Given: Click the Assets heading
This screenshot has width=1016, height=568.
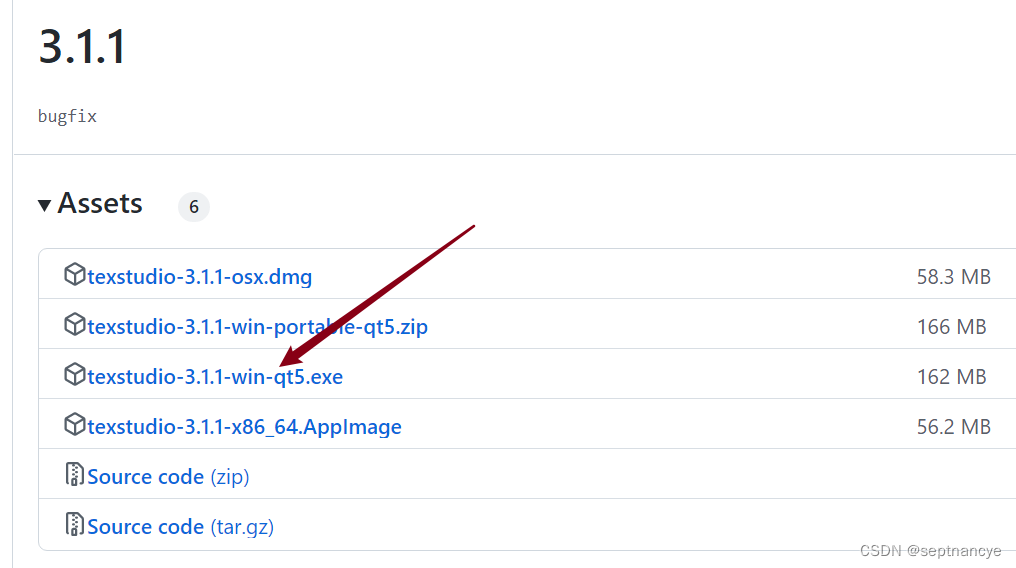Looking at the screenshot, I should pos(100,203).
